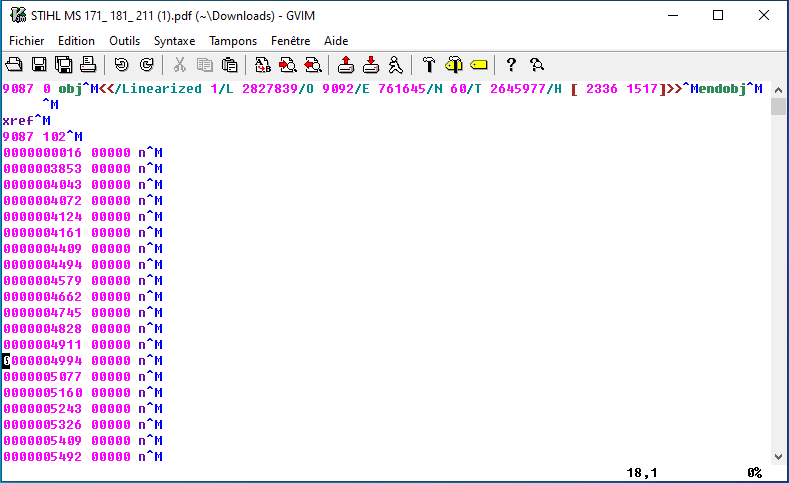The width and height of the screenshot is (789, 483).
Task: Click the 0000004579 offset entry
Action: tap(42, 281)
